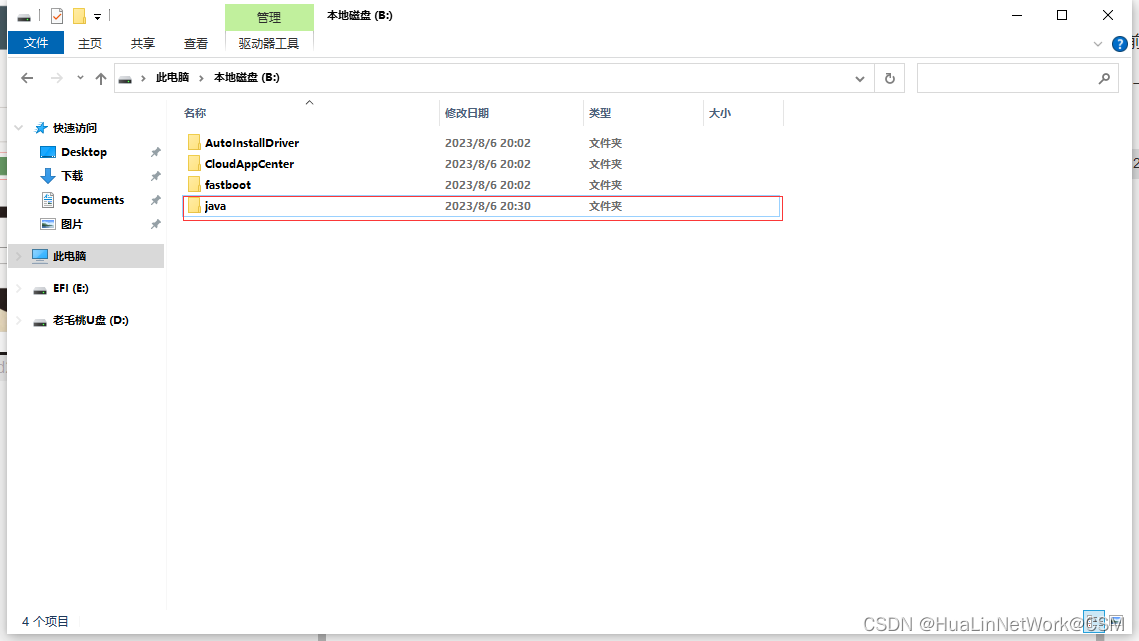Click the search magnifier icon
This screenshot has height=641, width=1139.
(1104, 78)
